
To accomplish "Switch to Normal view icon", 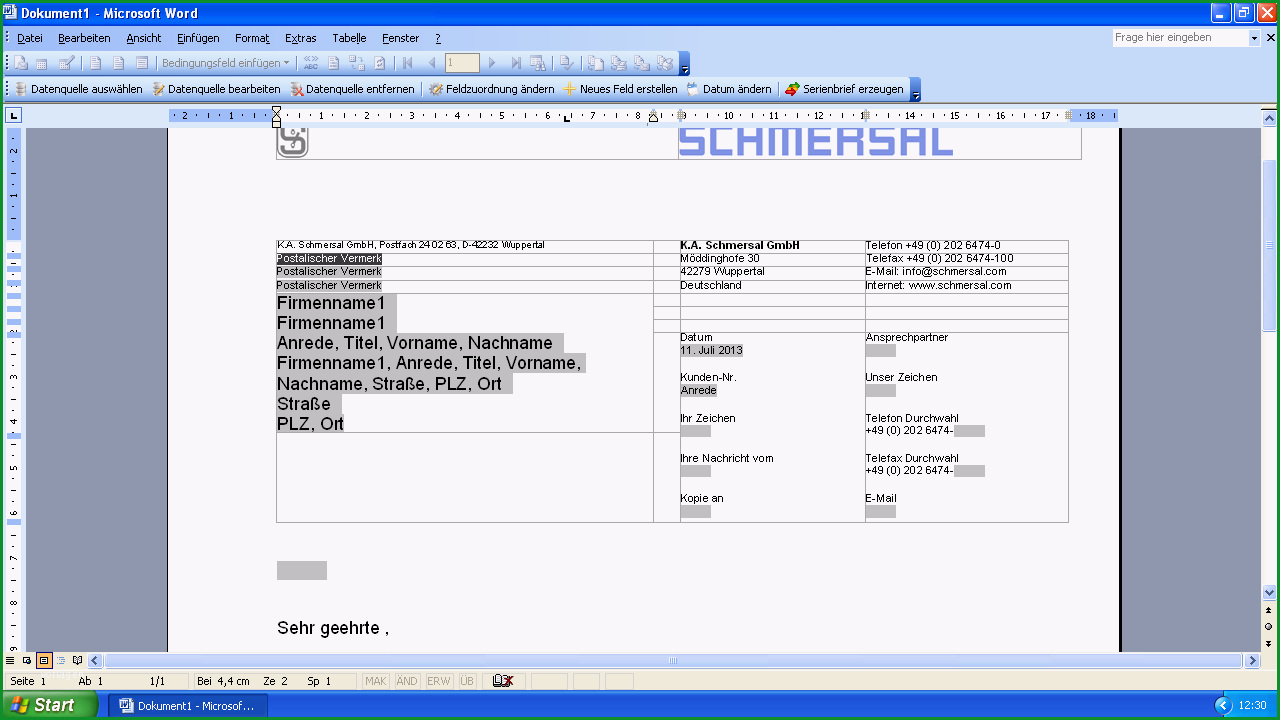I will [x=10, y=661].
